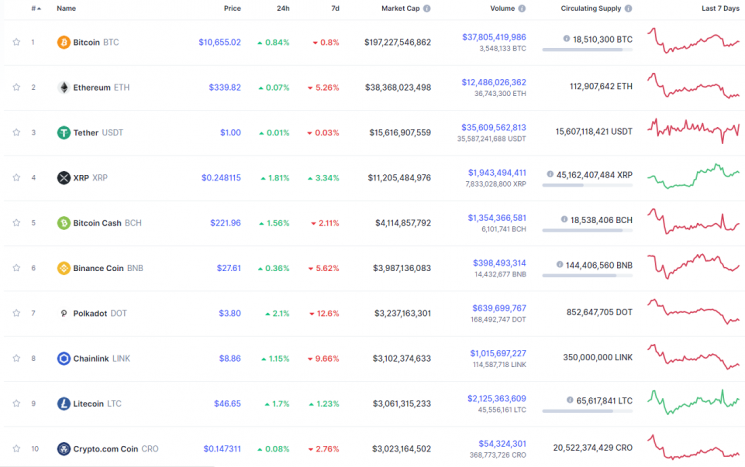This screenshot has height=467, width=745.
Task: Click the Volume info icon
Action: tap(522, 9)
